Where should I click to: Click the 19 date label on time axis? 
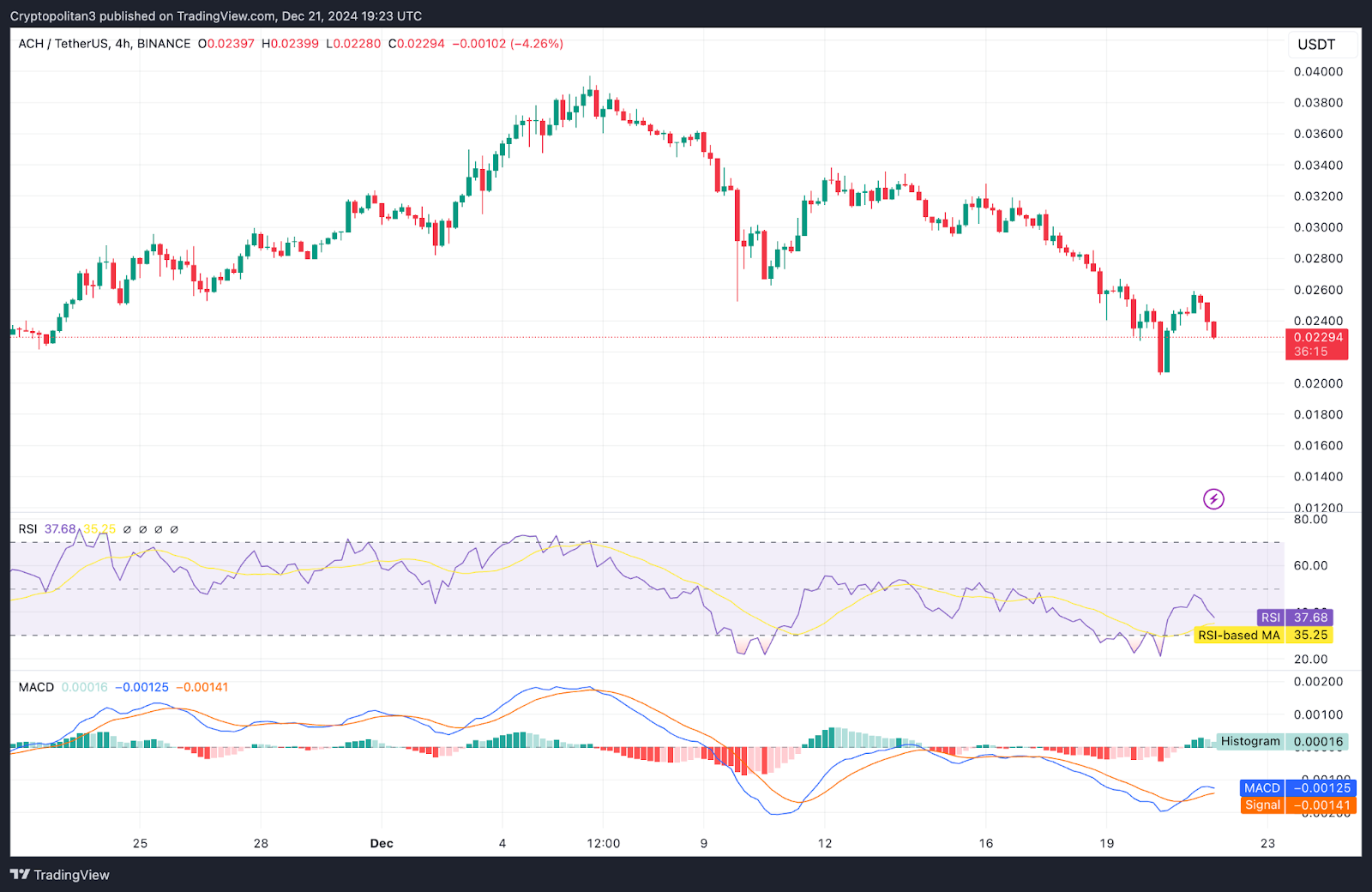pyautogui.click(x=1107, y=844)
